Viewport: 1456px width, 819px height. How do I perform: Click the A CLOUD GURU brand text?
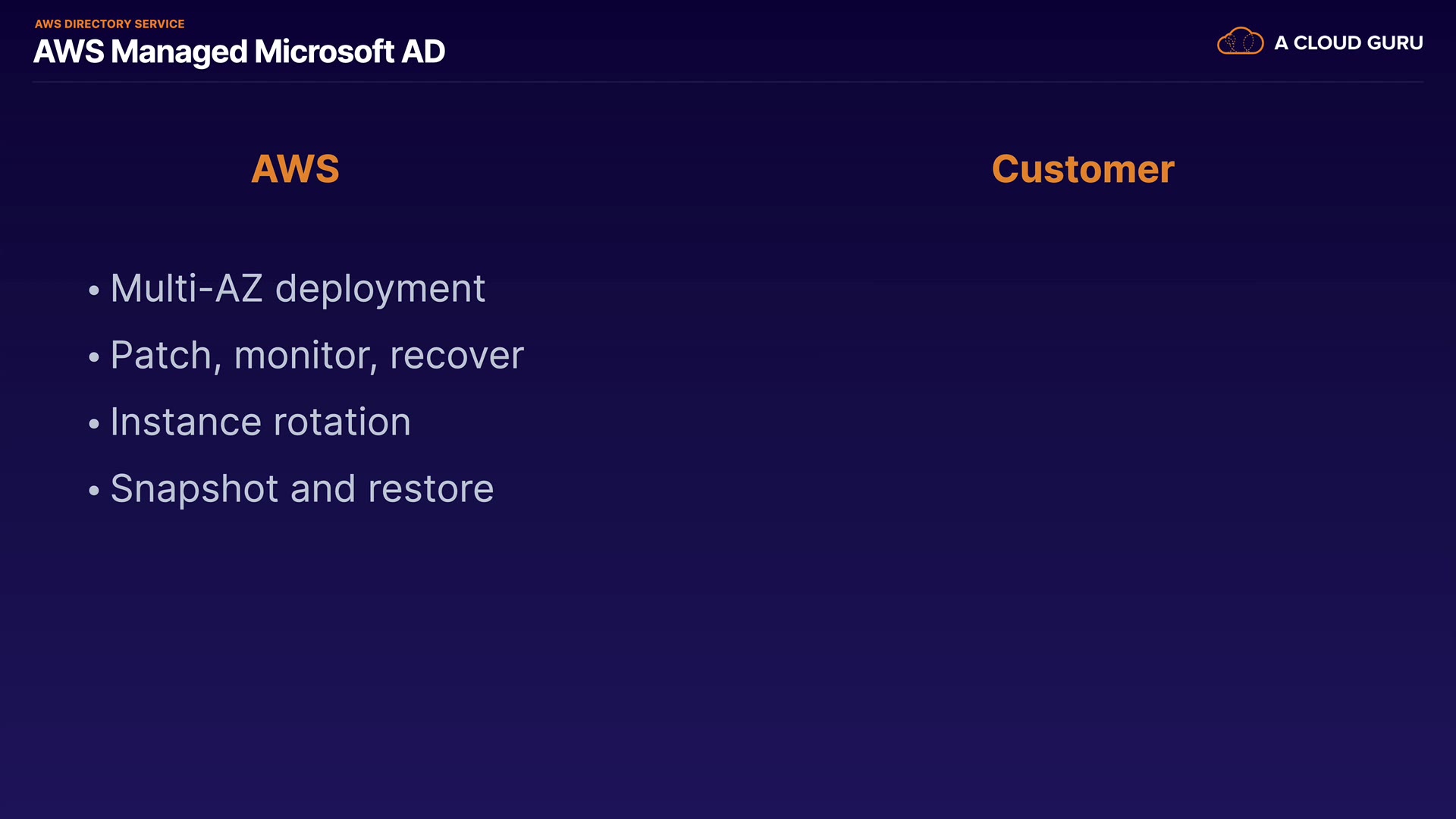point(1348,43)
